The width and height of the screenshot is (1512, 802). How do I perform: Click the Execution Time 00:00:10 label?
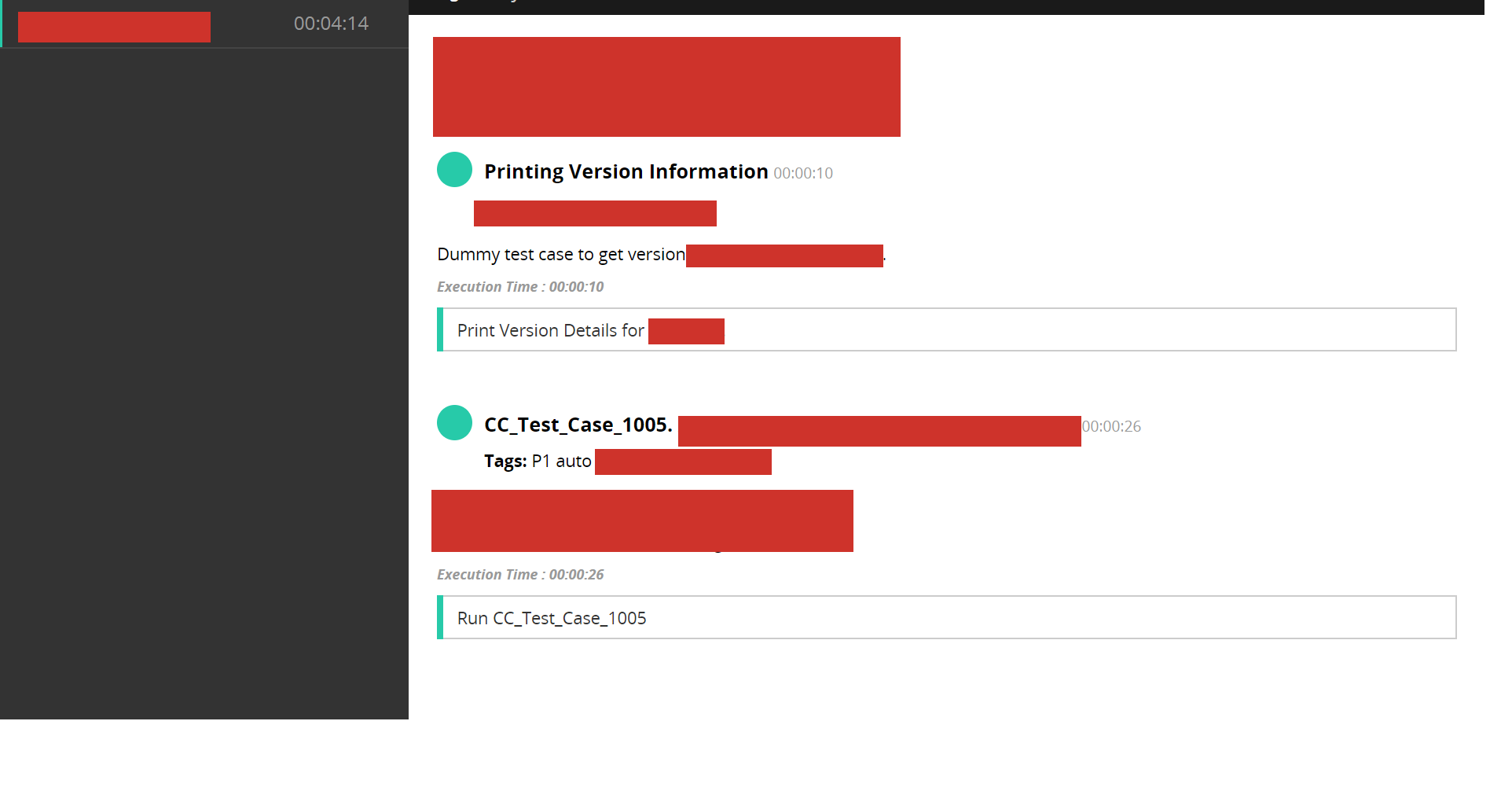coord(520,286)
